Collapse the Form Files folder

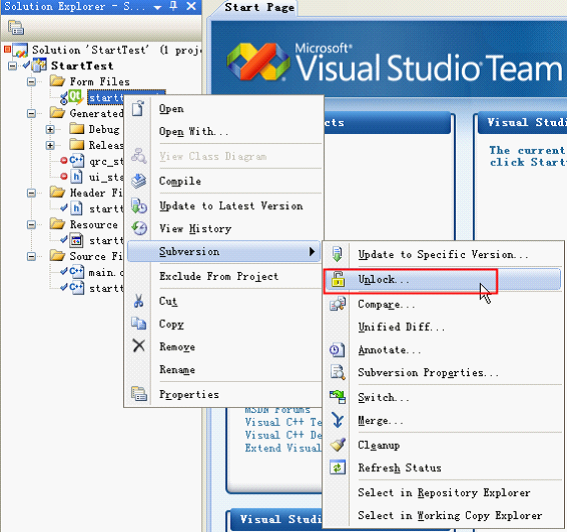[x=31, y=82]
